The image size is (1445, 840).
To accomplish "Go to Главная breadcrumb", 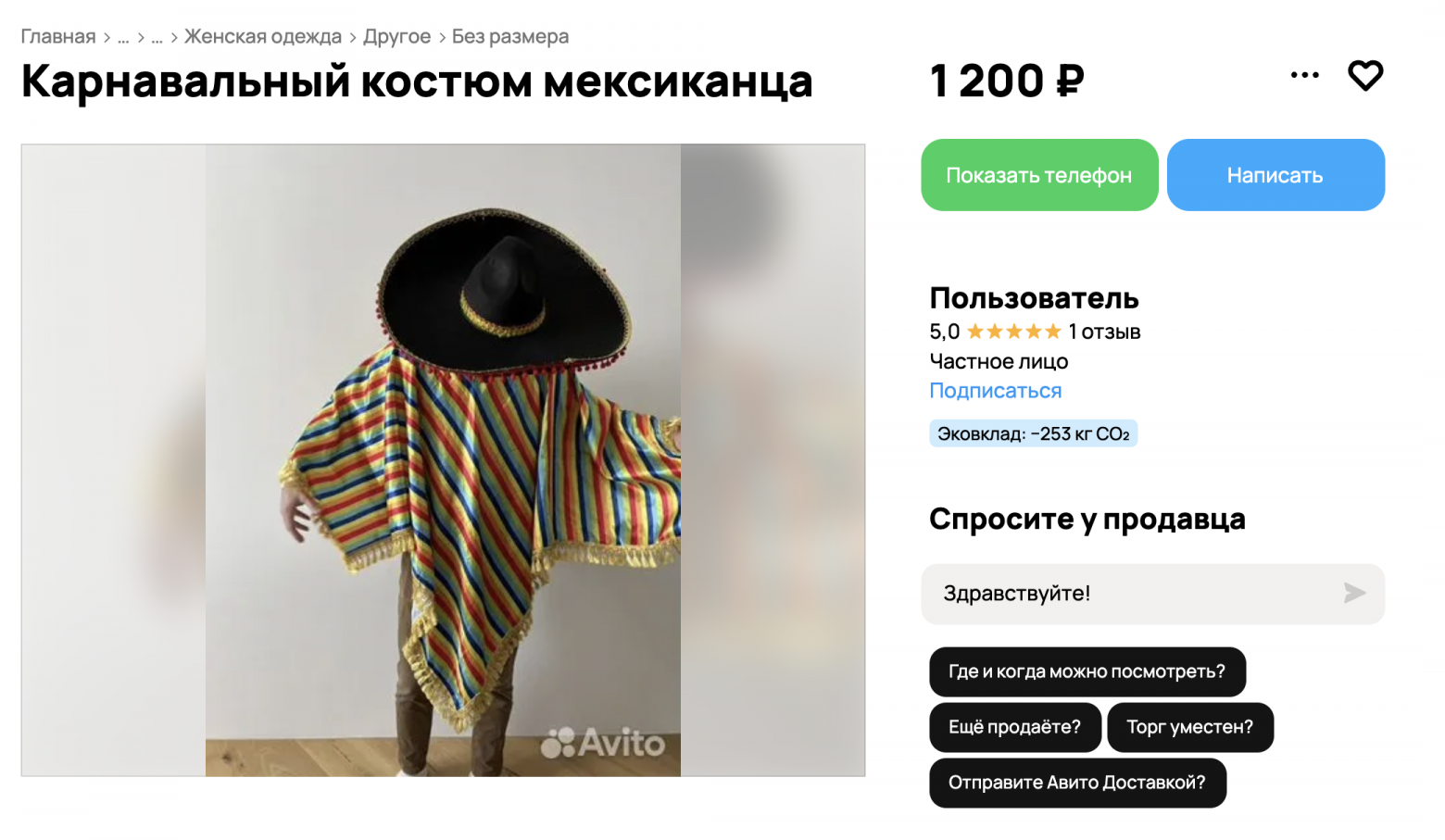I will click(x=58, y=37).
